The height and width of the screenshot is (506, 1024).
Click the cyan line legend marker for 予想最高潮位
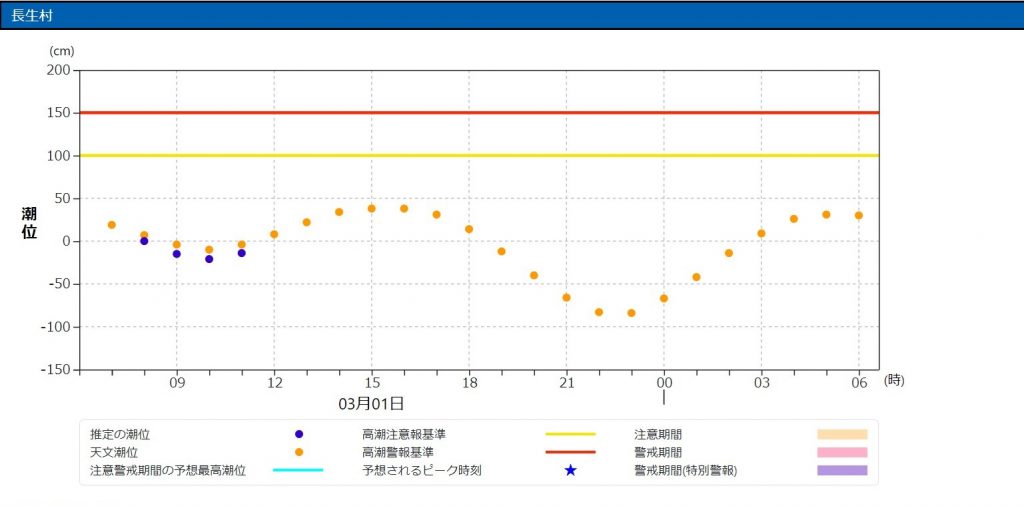[298, 470]
